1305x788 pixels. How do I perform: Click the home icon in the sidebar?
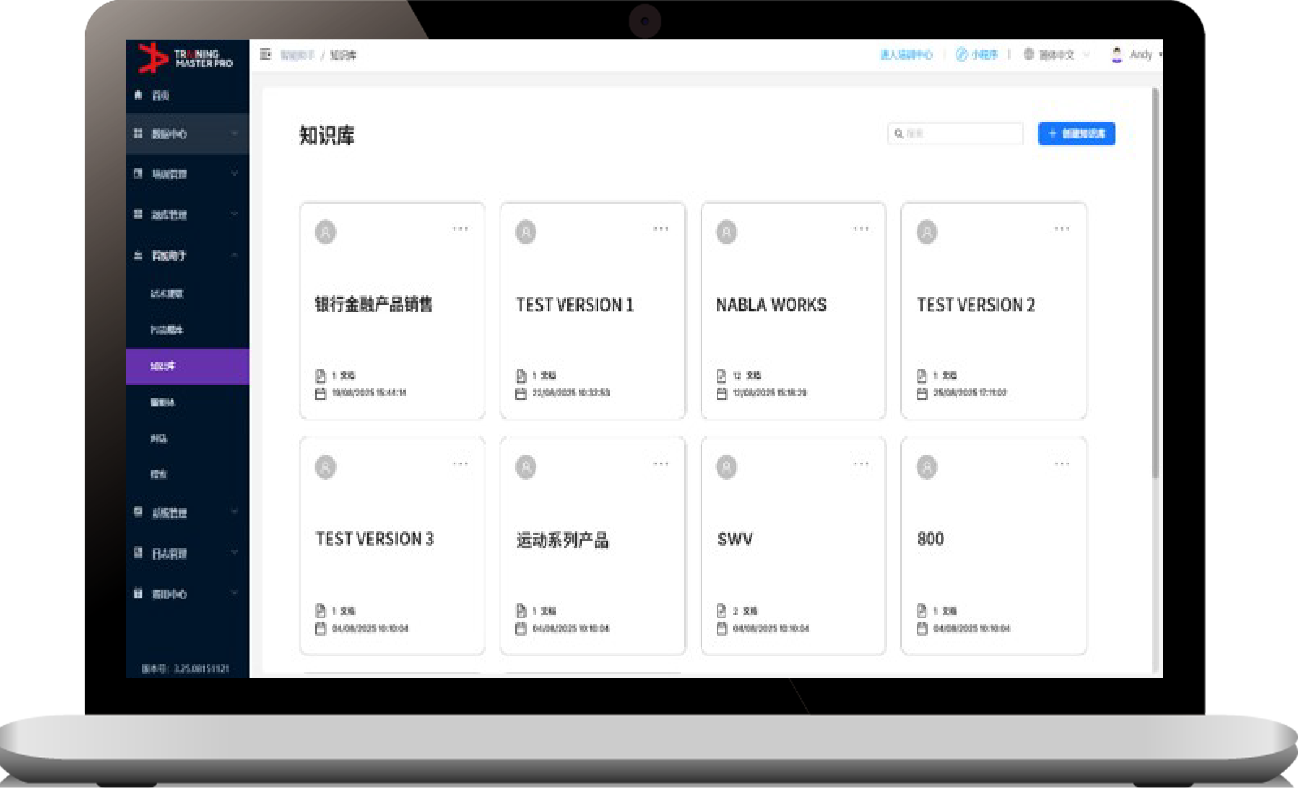139,95
